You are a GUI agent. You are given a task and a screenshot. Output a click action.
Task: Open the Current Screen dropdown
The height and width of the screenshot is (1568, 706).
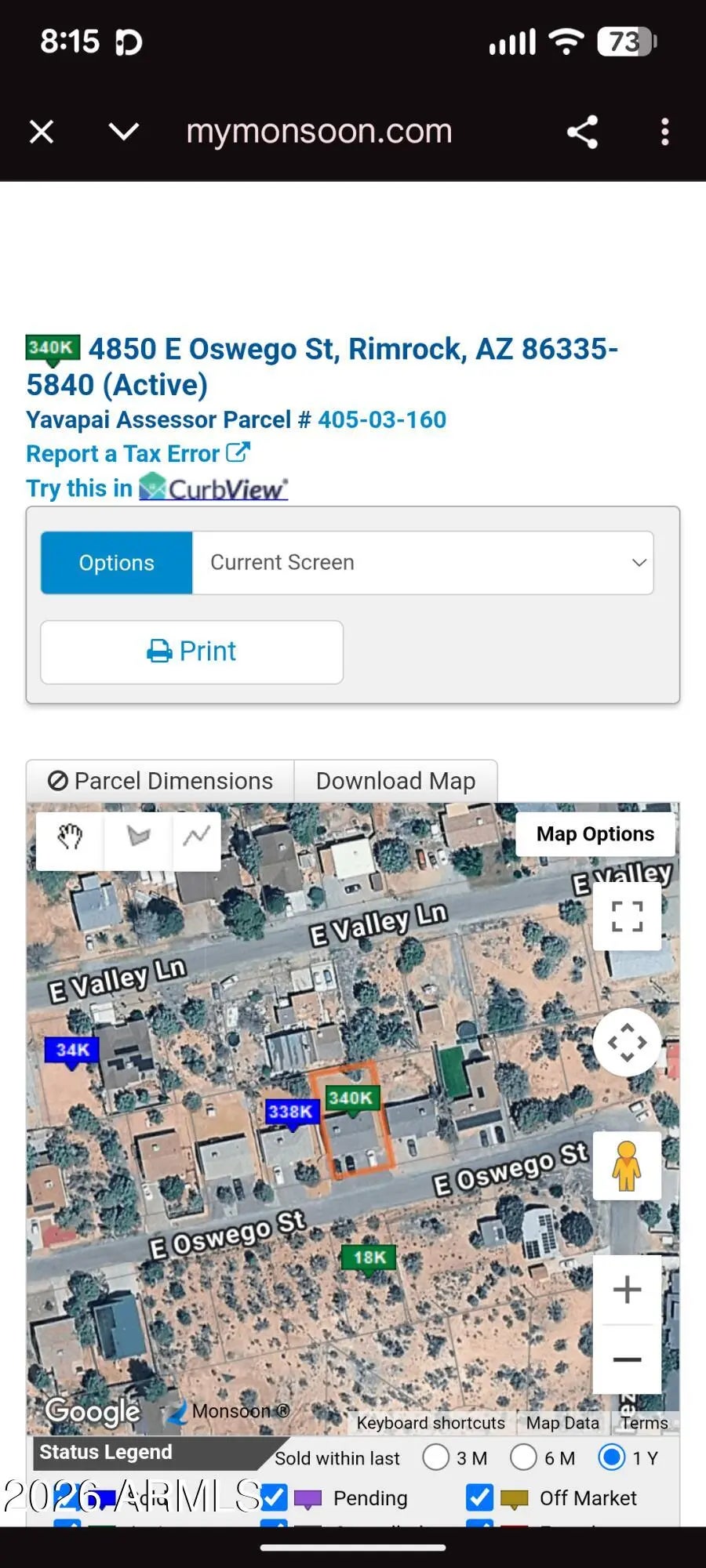tap(423, 563)
